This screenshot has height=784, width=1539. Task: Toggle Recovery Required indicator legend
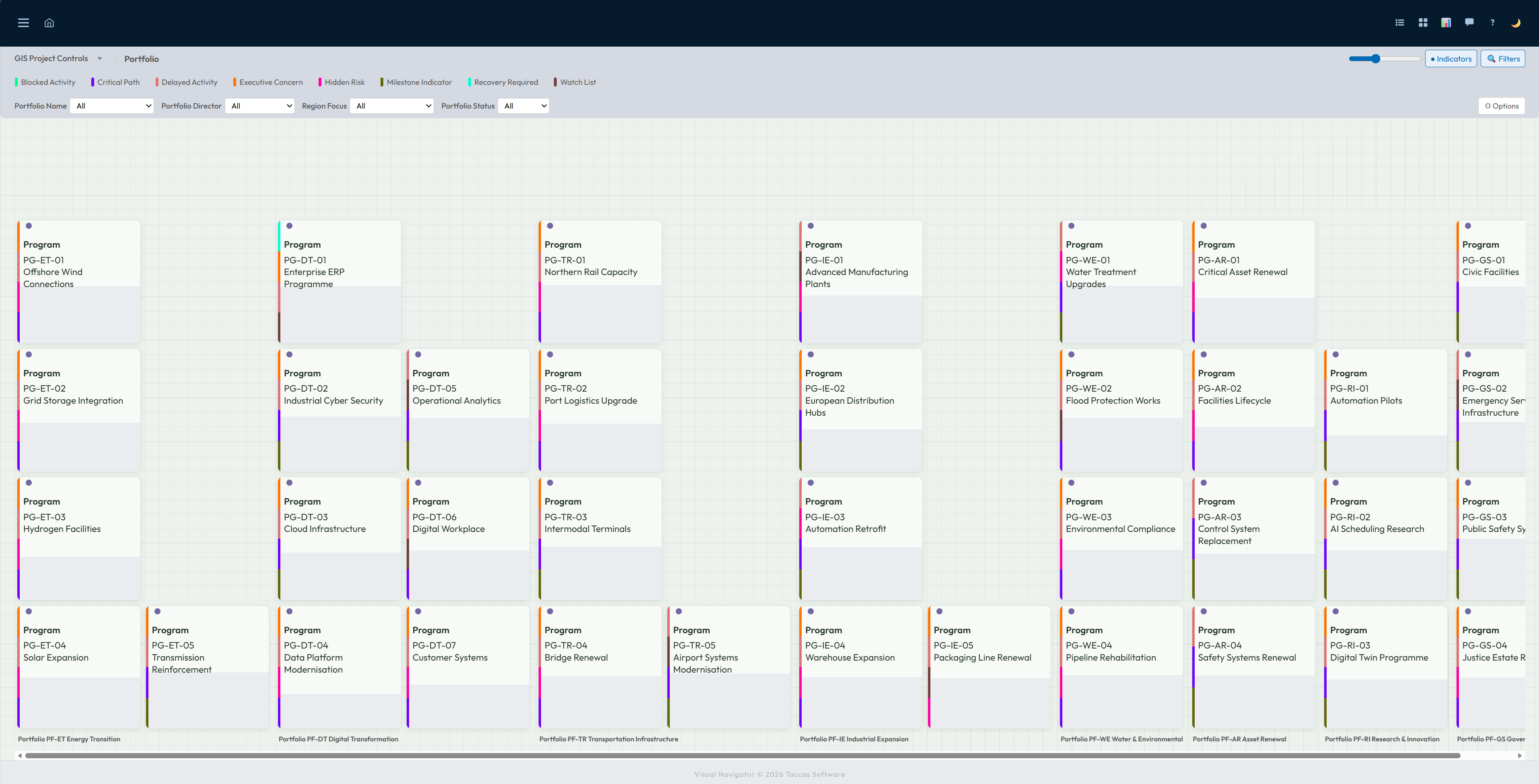pyautogui.click(x=503, y=82)
